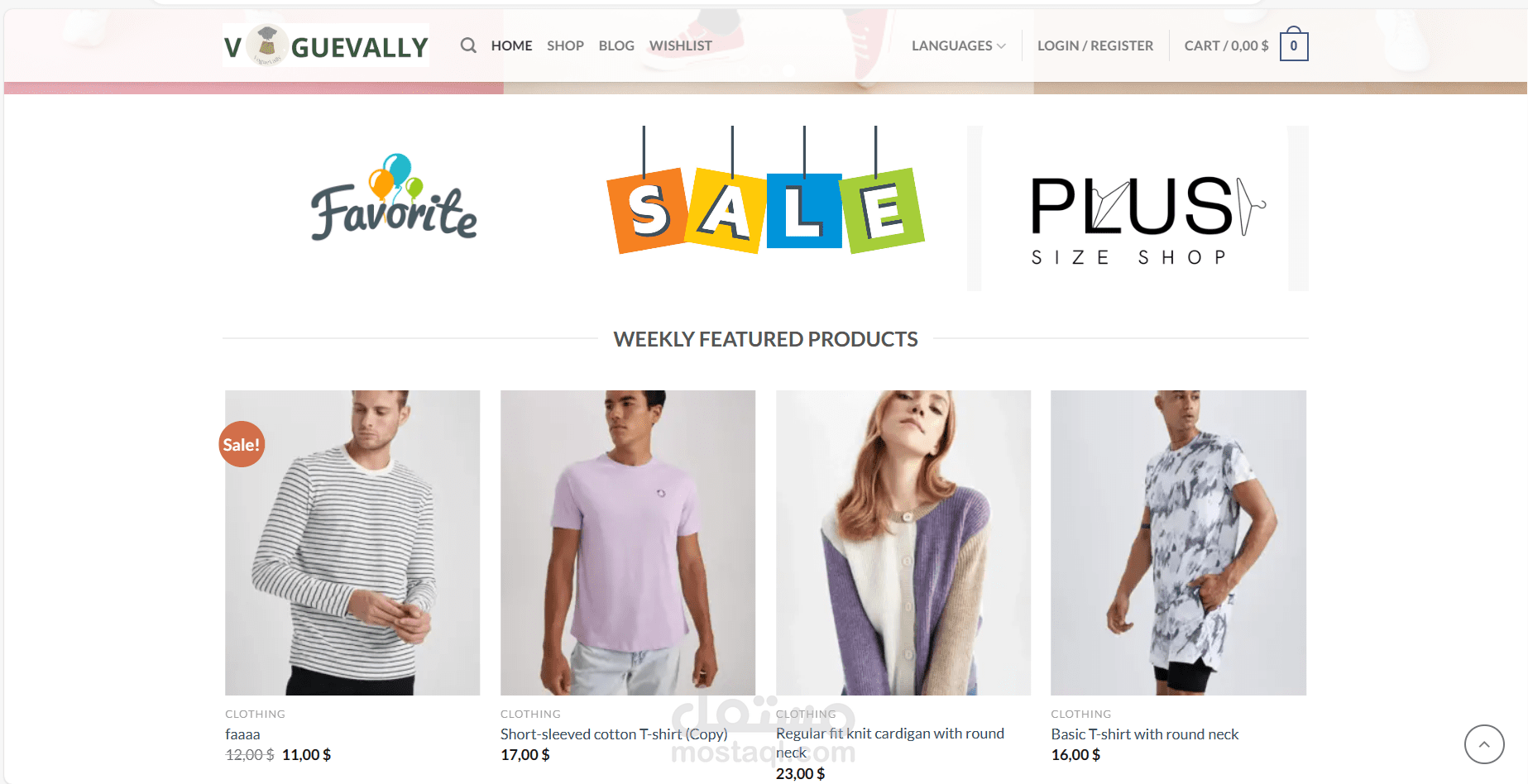The width and height of the screenshot is (1528, 784).
Task: Click the lilac T-shirt product photo
Action: coord(628,543)
